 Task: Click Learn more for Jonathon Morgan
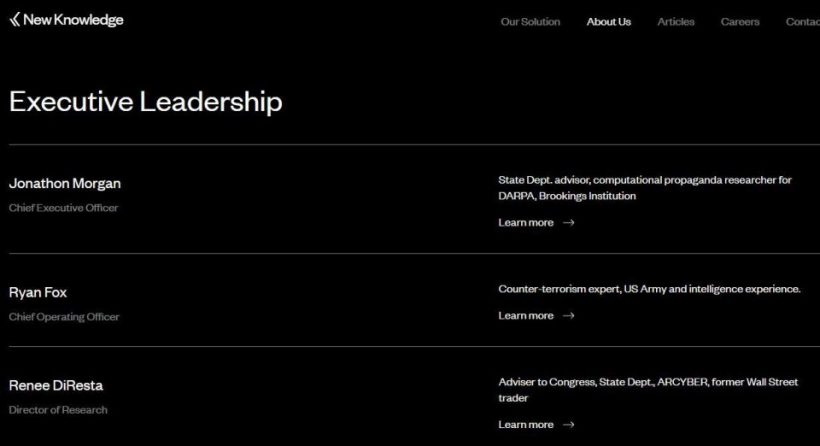click(526, 223)
